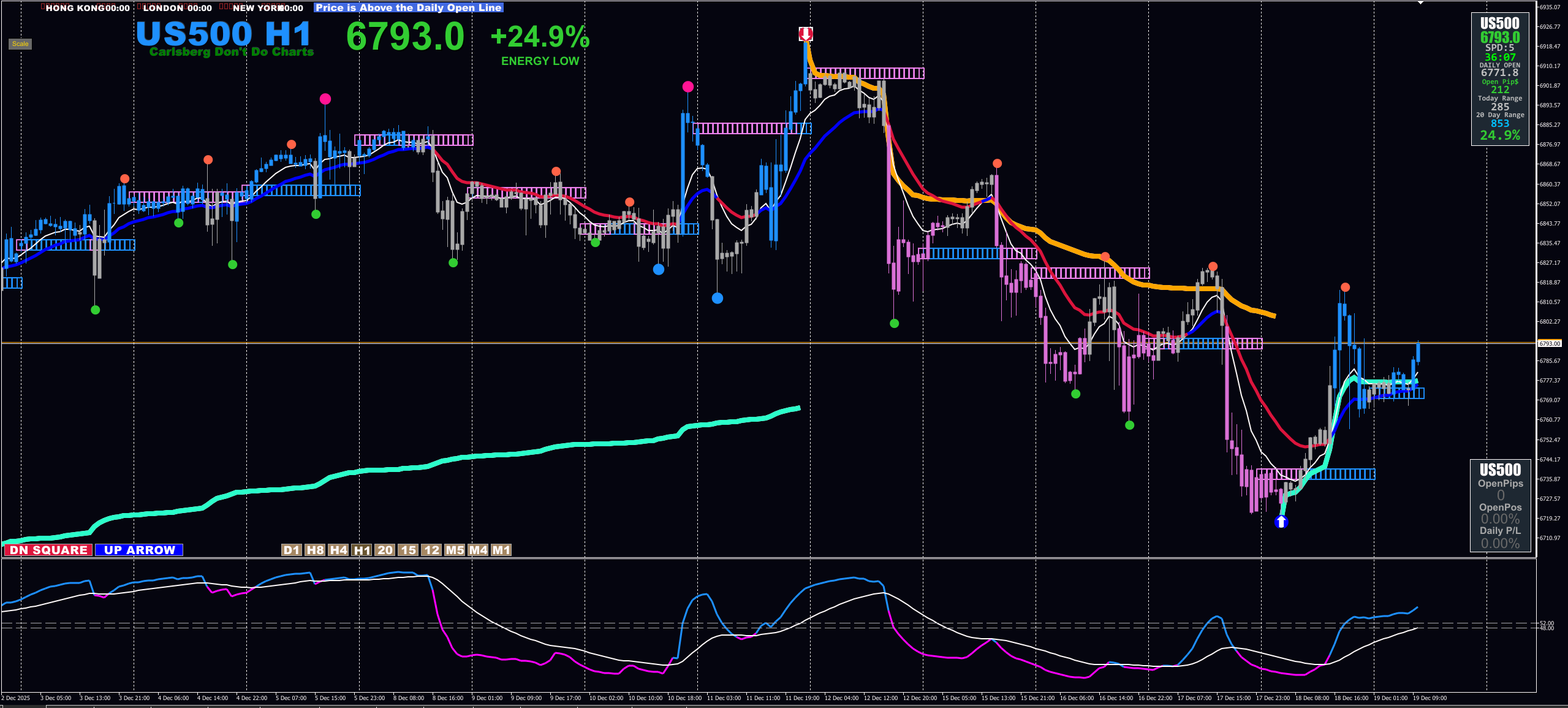The width and height of the screenshot is (1568, 708).
Task: Switch to the H4 timeframe
Action: point(338,550)
